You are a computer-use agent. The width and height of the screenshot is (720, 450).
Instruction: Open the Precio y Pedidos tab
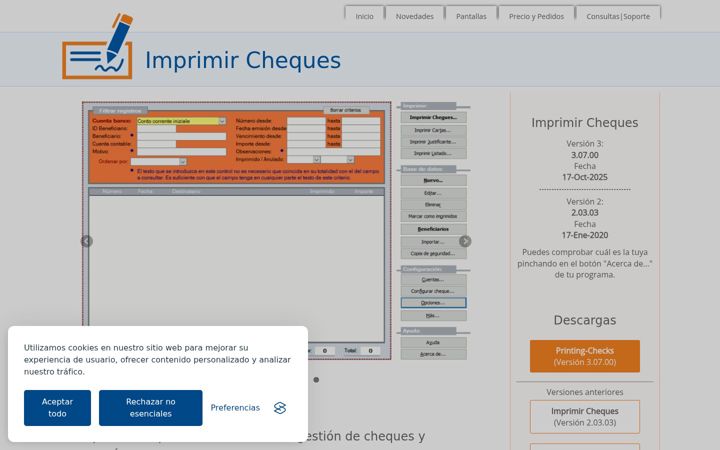point(536,16)
